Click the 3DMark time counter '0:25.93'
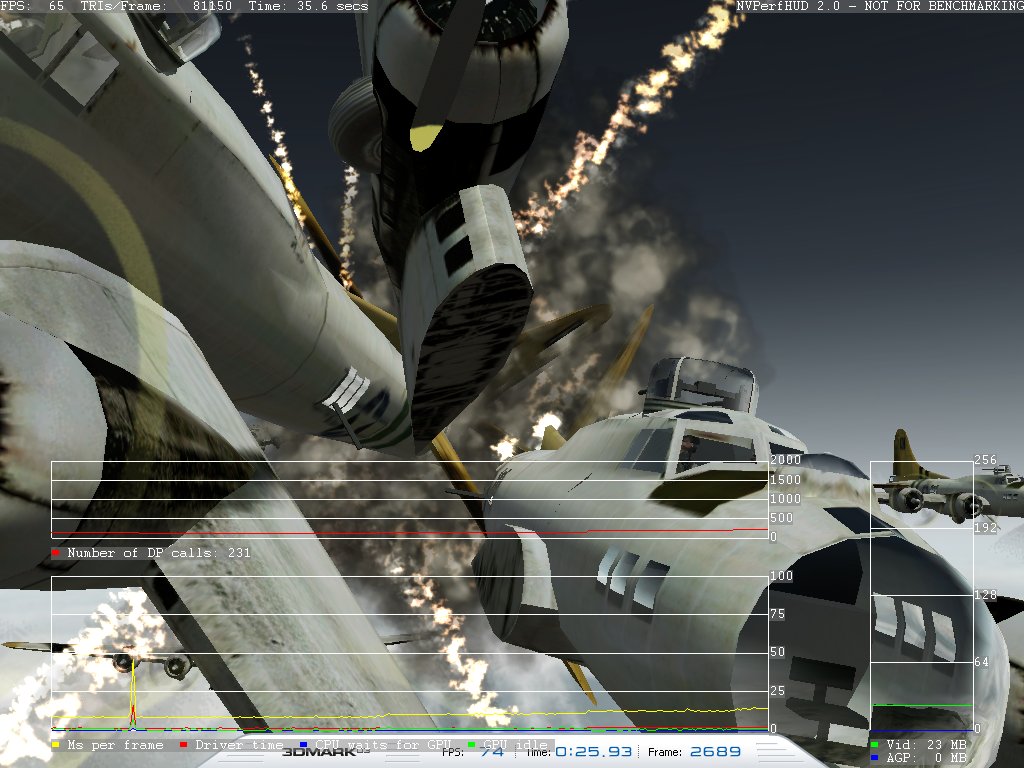Screen dimensions: 1024x768 (x=594, y=752)
